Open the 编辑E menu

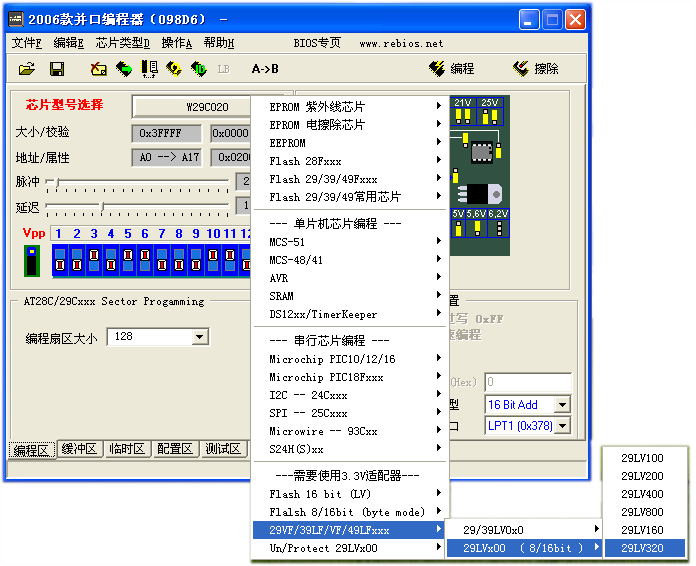click(69, 43)
